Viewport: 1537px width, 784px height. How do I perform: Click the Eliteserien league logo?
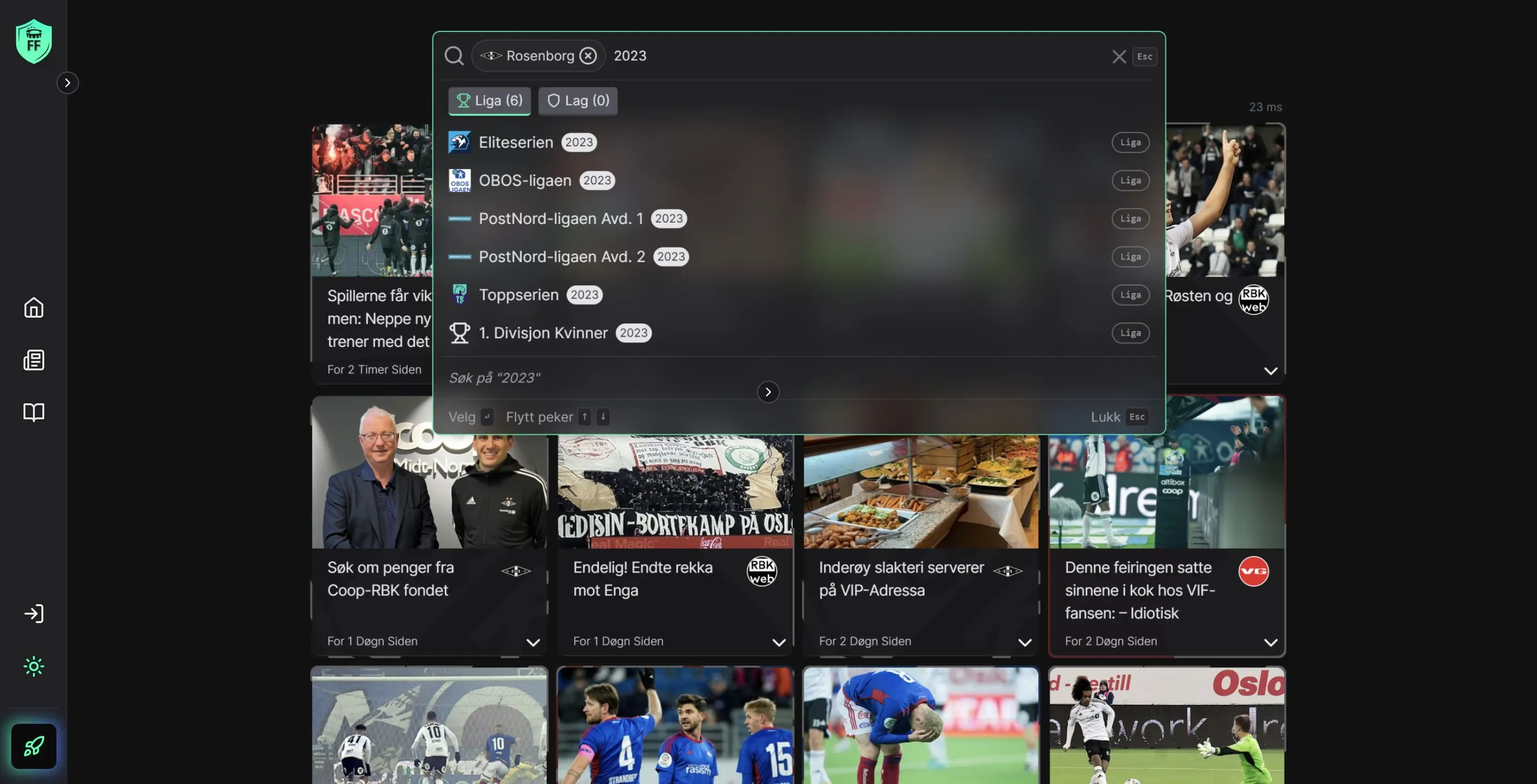459,142
